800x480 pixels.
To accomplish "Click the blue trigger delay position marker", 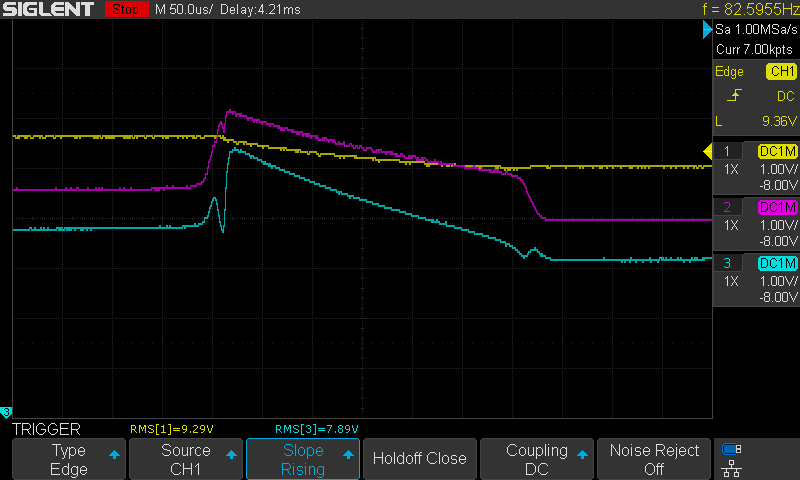I will coord(707,30).
